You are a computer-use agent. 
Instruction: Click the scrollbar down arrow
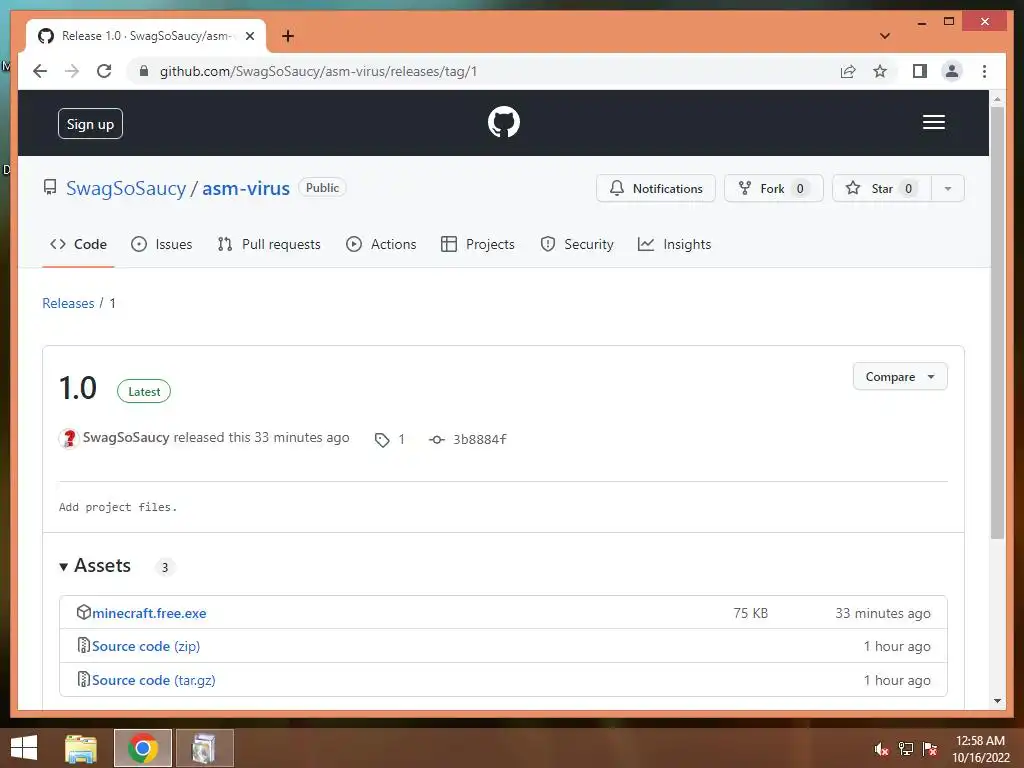tap(997, 701)
